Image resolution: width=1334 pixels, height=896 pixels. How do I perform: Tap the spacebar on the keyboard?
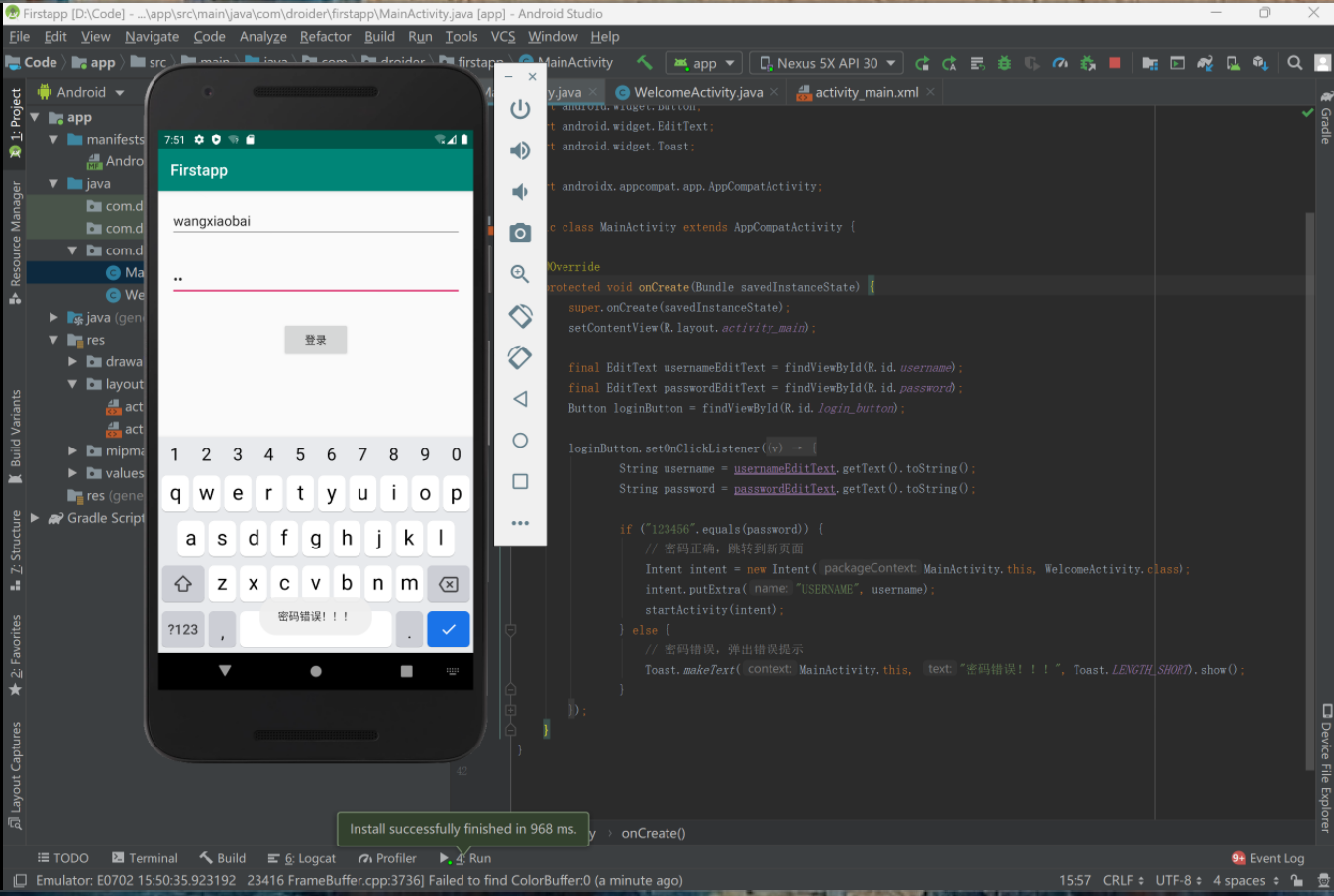(315, 629)
